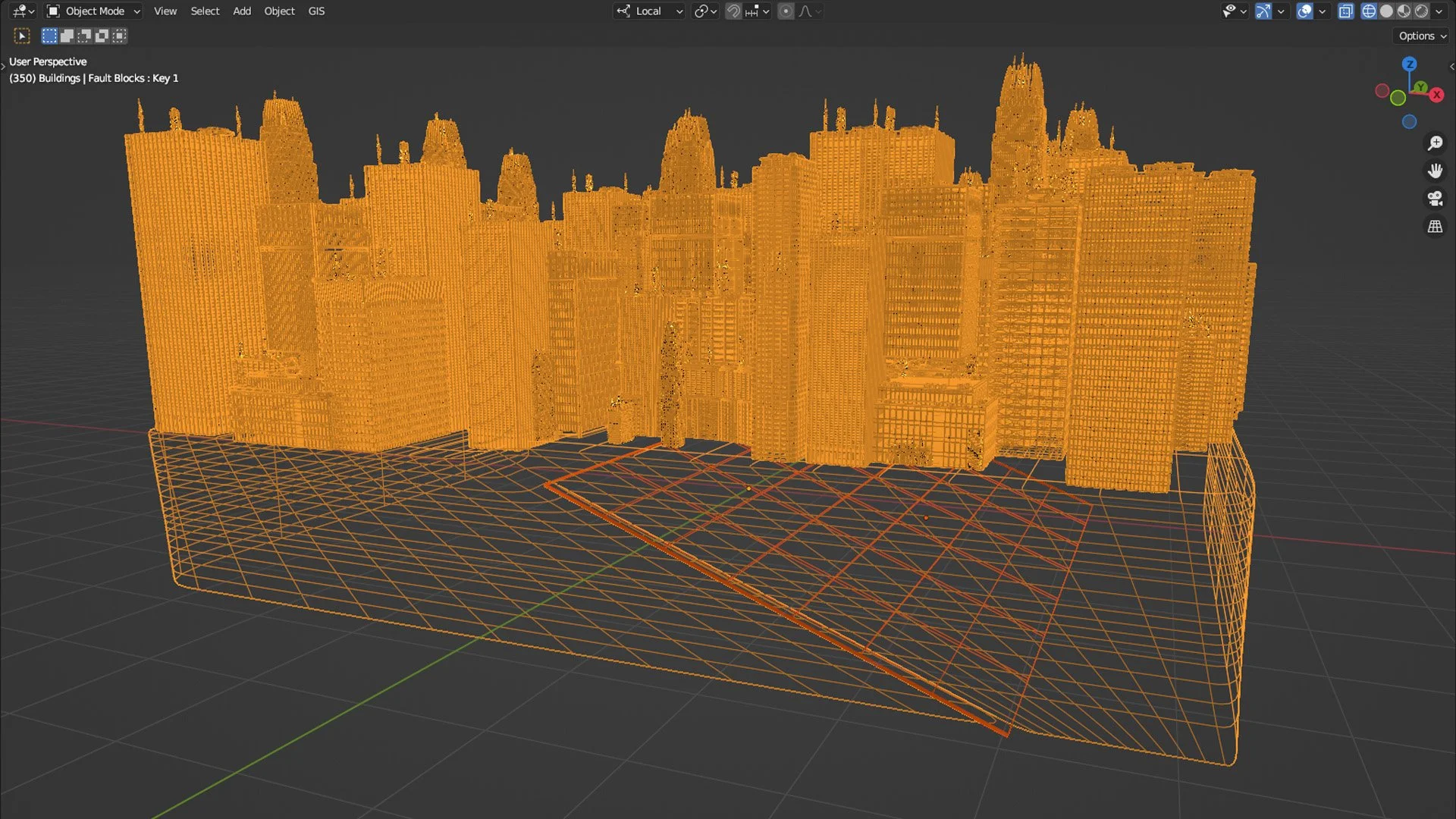Screen dimensions: 1456x819
Task: Expand the Options dropdown
Action: point(1422,36)
